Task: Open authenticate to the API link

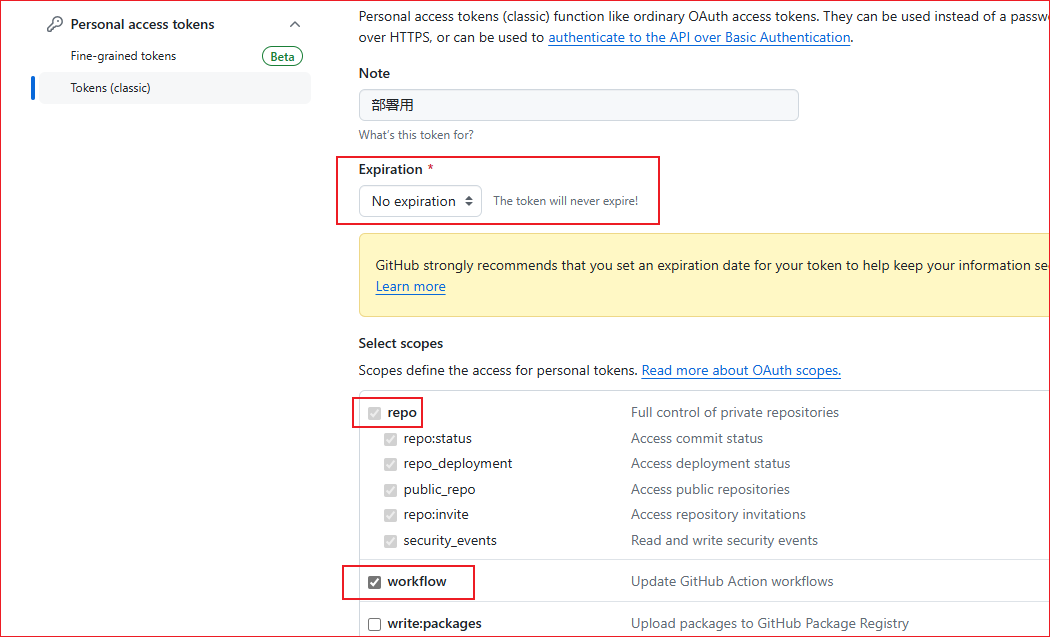Action: [699, 37]
